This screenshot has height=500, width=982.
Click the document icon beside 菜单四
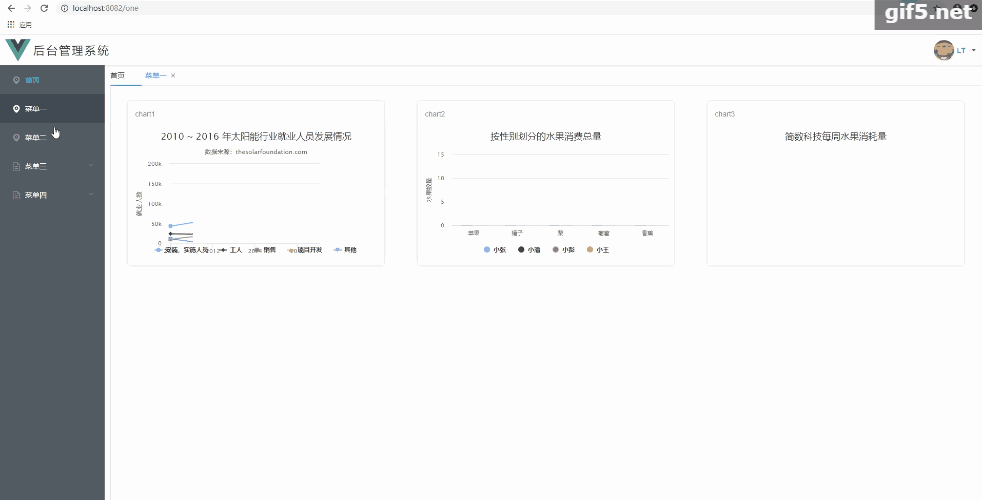[16, 195]
